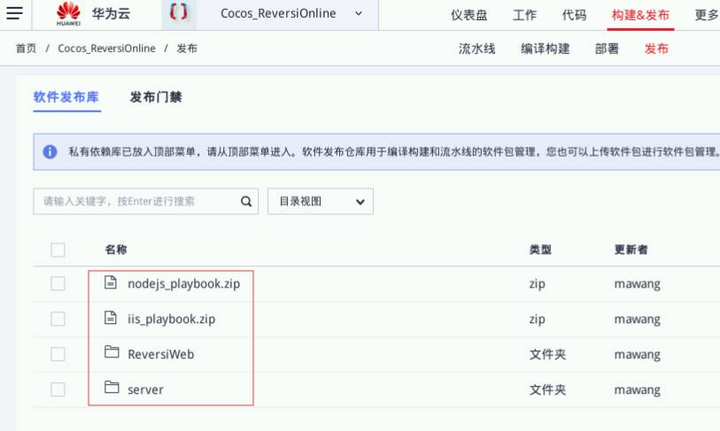
Task: Click the 类型 column header
Action: point(540,250)
